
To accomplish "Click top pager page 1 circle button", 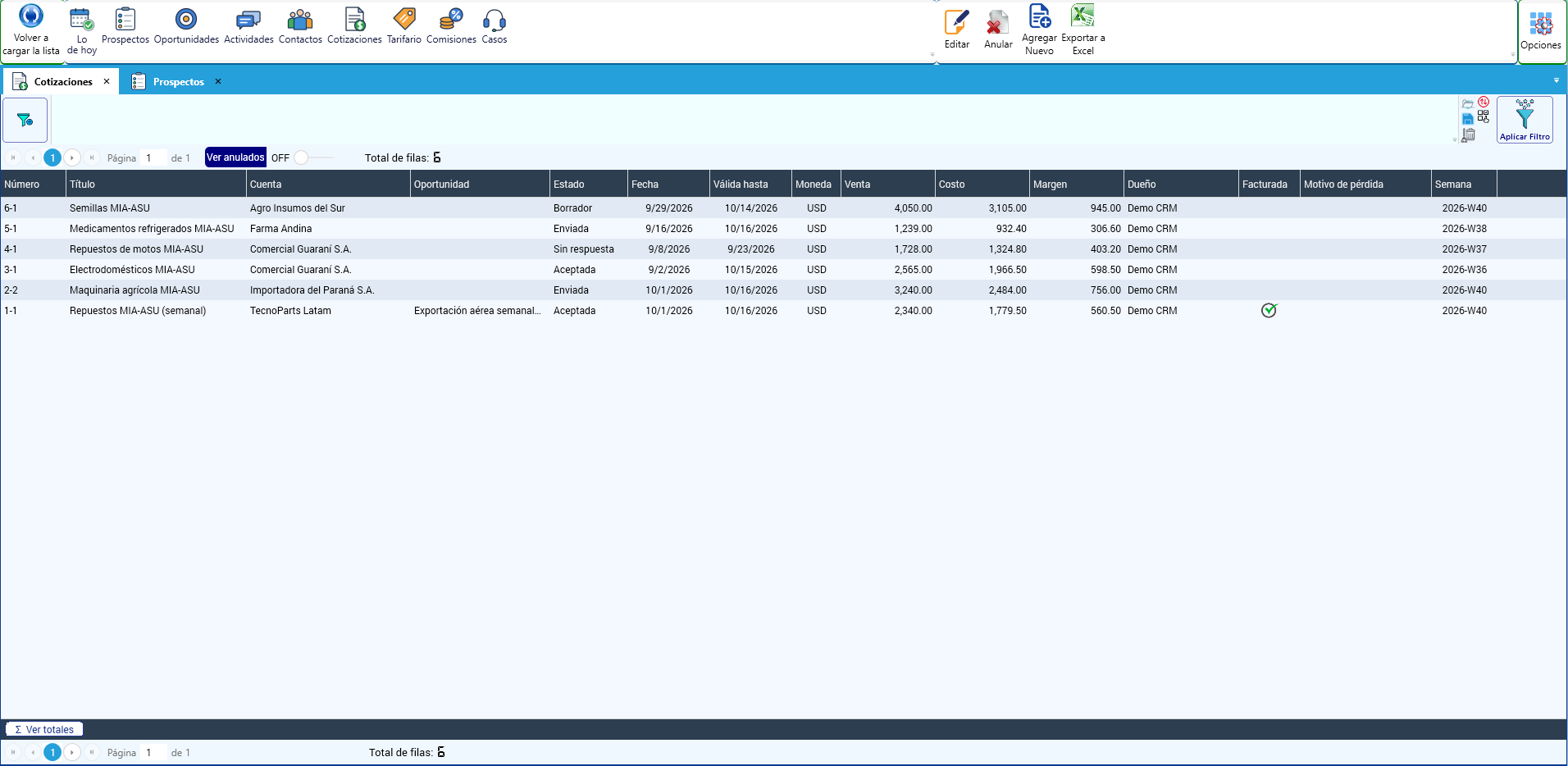I will point(52,157).
